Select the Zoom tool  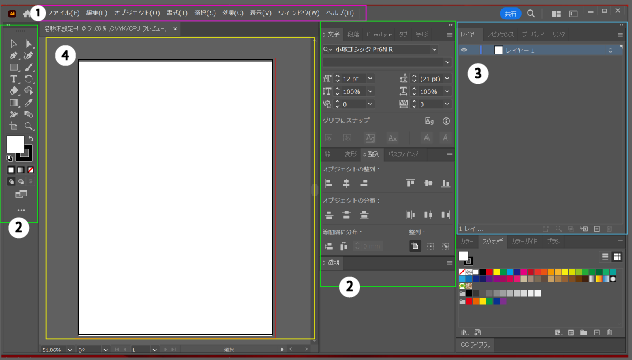pyautogui.click(x=28, y=126)
